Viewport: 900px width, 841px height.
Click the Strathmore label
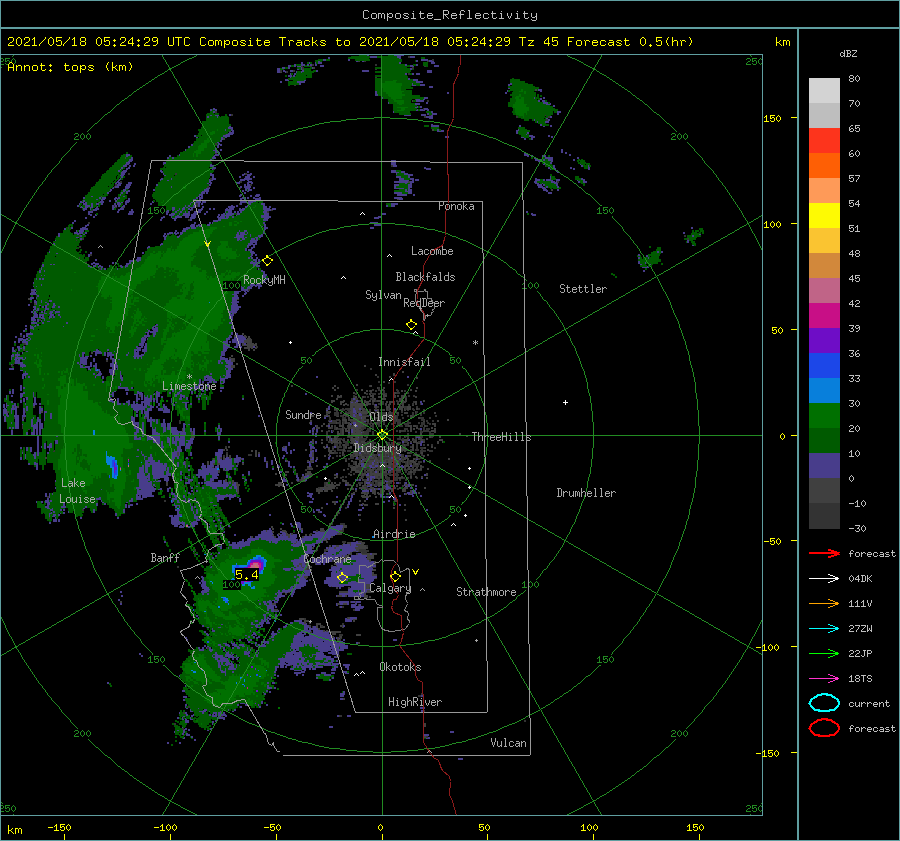[486, 592]
